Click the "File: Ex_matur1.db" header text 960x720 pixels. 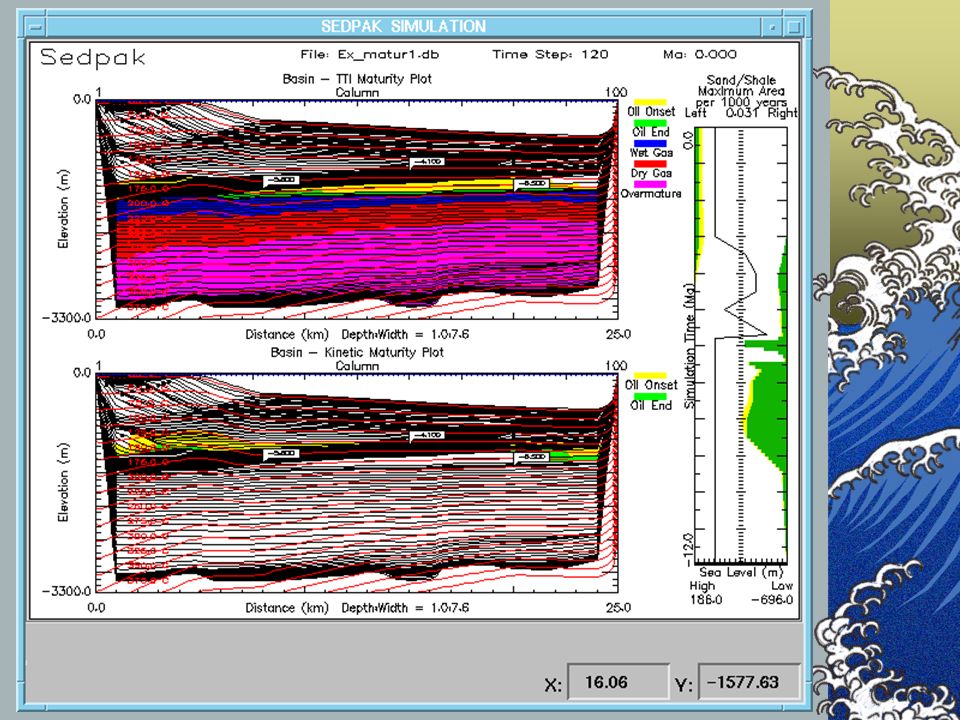(x=370, y=54)
